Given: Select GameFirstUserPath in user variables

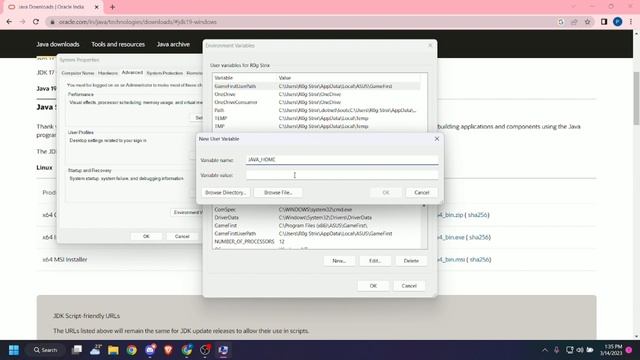Looking at the screenshot, I should pos(317,86).
